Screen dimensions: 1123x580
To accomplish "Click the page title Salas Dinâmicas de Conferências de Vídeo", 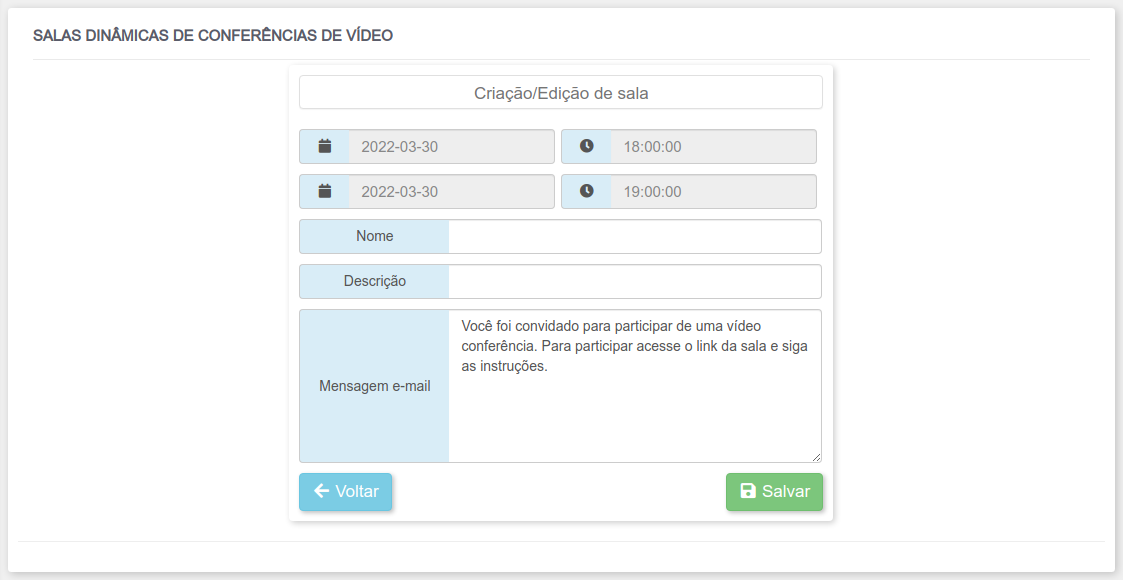I will (213, 35).
